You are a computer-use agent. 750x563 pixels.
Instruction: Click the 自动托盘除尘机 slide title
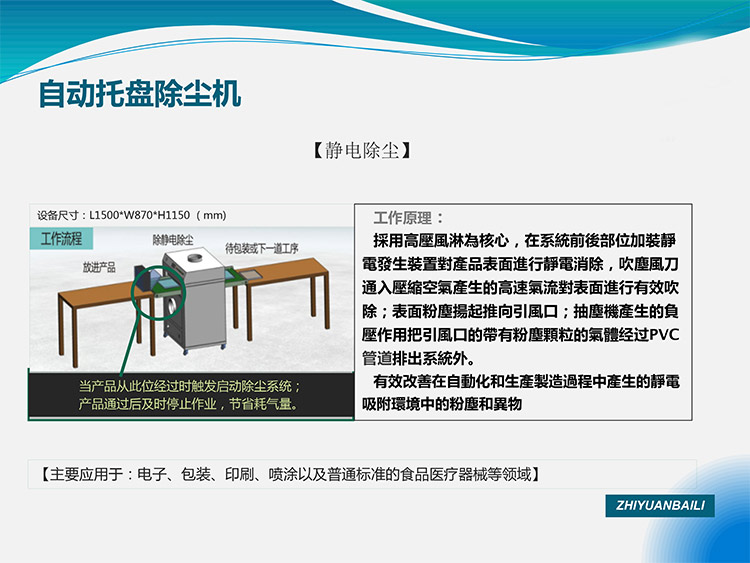[139, 96]
